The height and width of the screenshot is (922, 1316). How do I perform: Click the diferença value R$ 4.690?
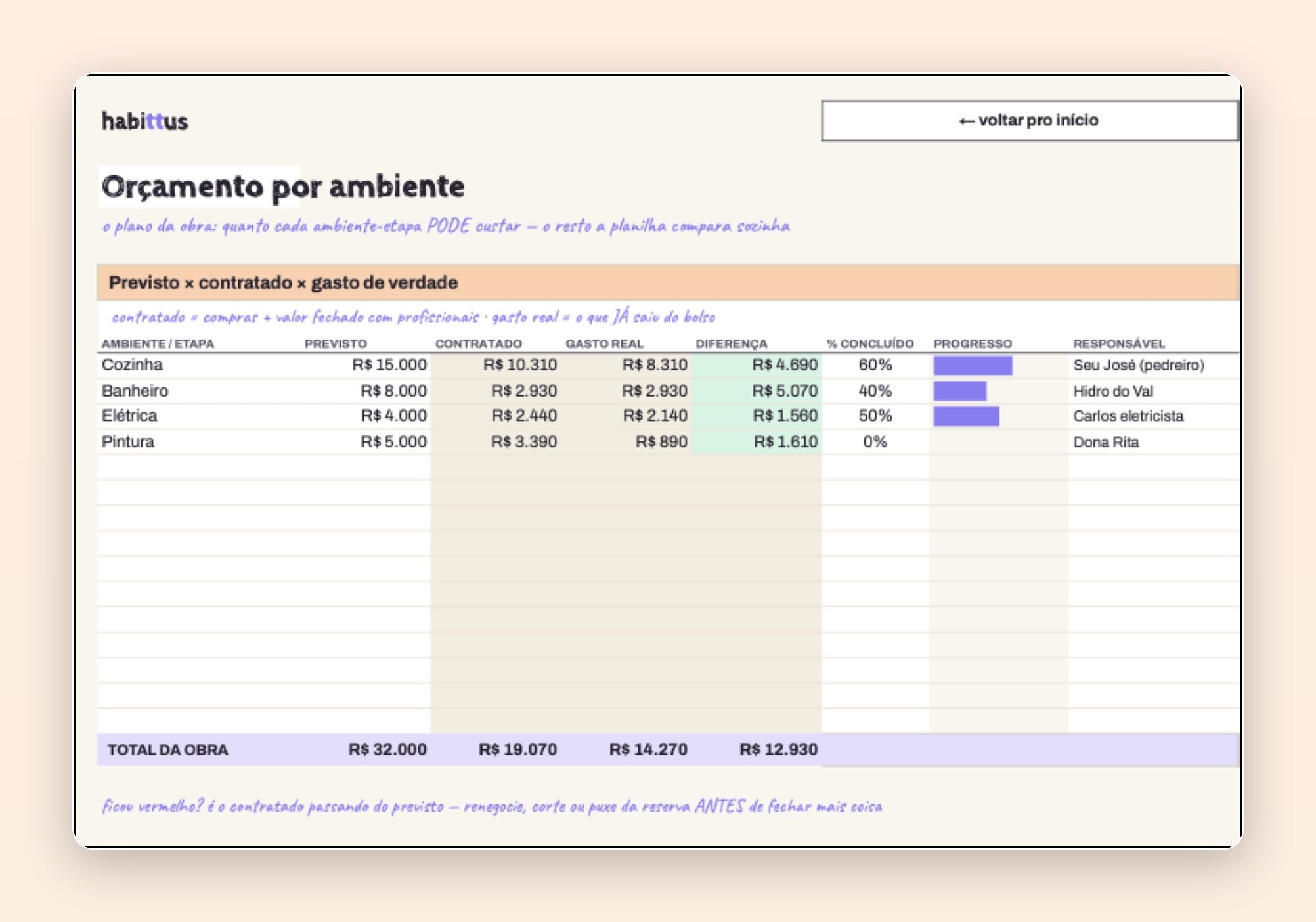pyautogui.click(x=785, y=365)
